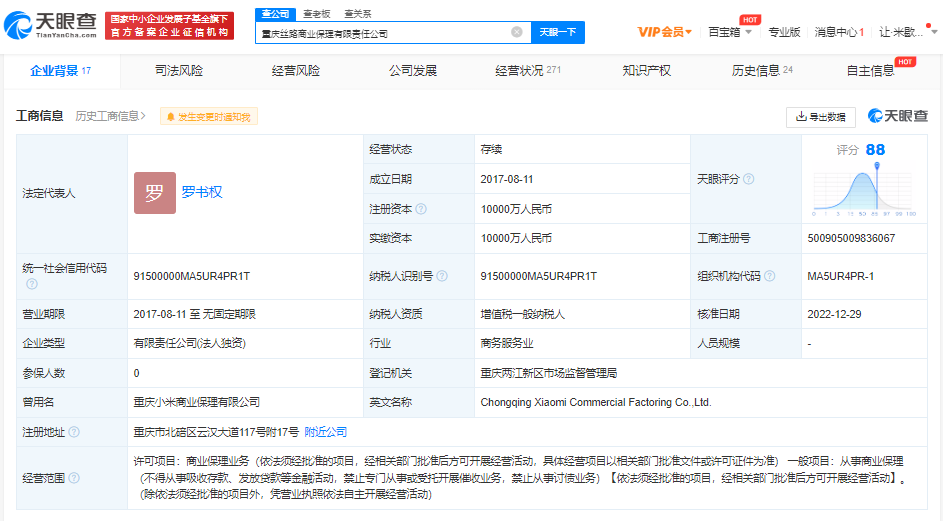Select company type 有限责任公司(法人独资)
The width and height of the screenshot is (943, 521).
coord(189,344)
